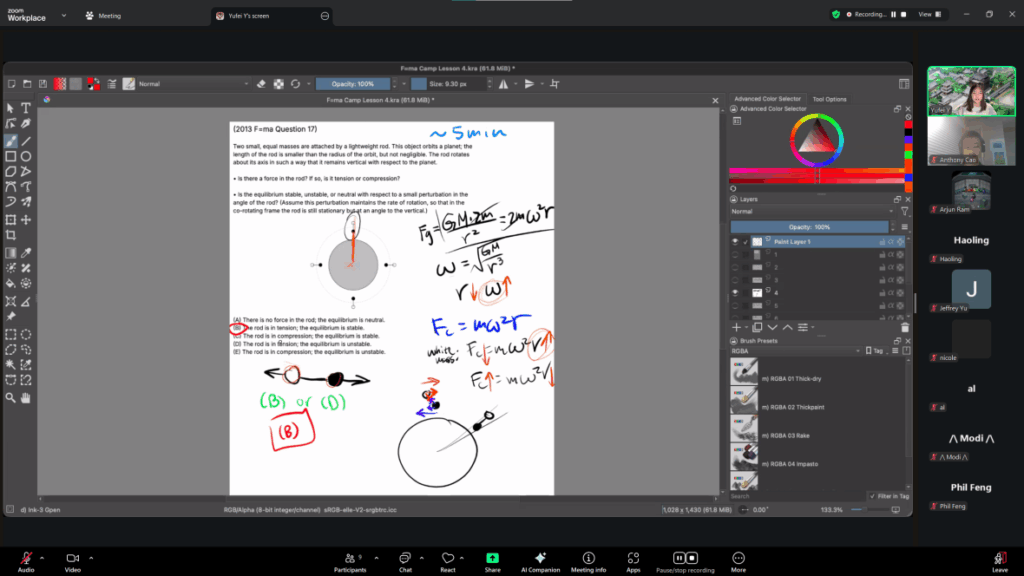The image size is (1024, 576).
Task: Toggle visibility eye of Paint Layer 1
Action: click(735, 242)
